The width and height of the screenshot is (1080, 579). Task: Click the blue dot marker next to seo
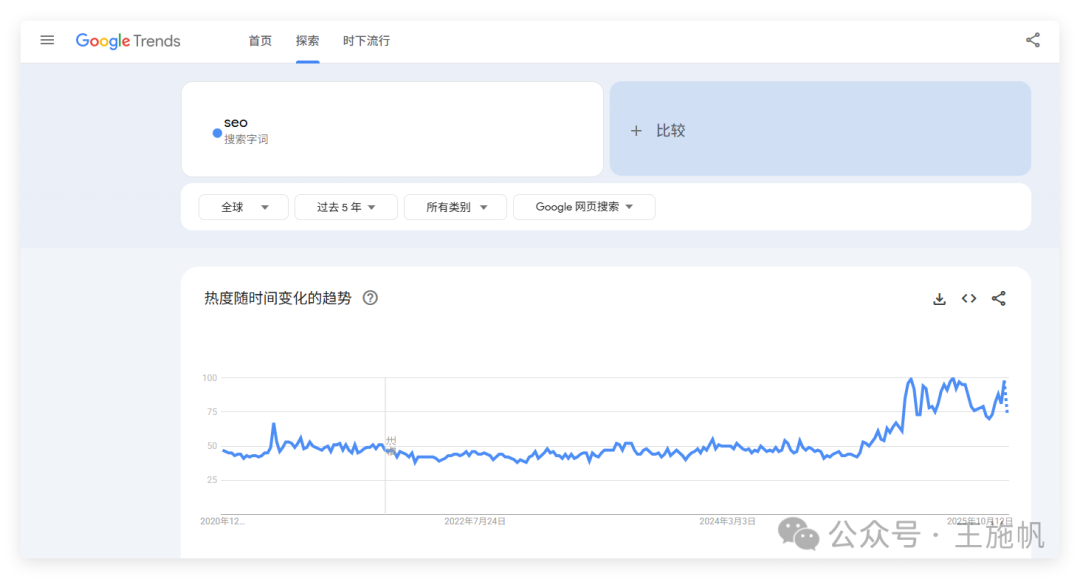pos(216,133)
